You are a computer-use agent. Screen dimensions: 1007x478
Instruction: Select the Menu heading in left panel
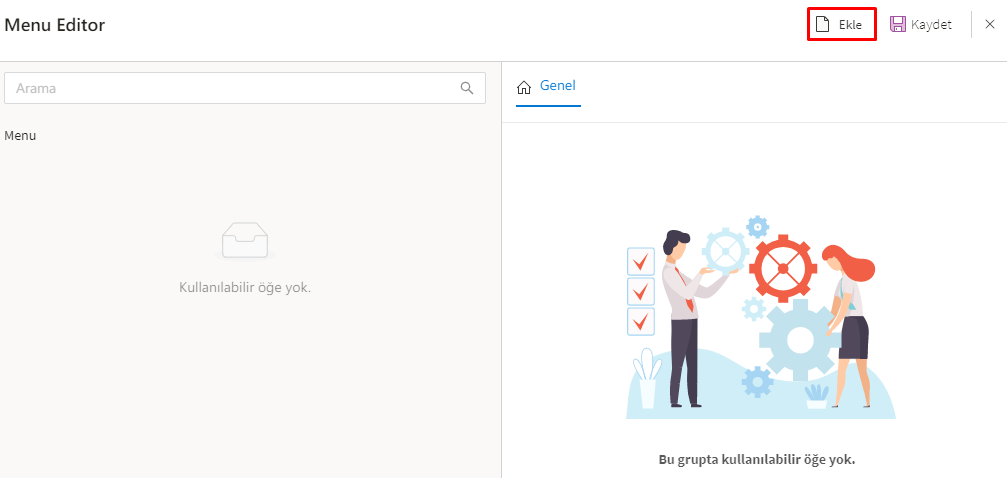20,135
